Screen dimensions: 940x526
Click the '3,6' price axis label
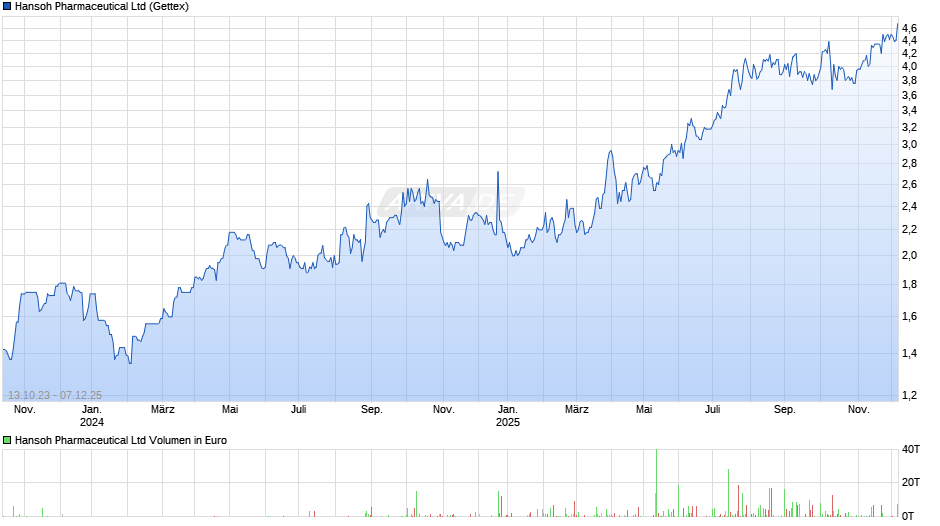tap(909, 95)
